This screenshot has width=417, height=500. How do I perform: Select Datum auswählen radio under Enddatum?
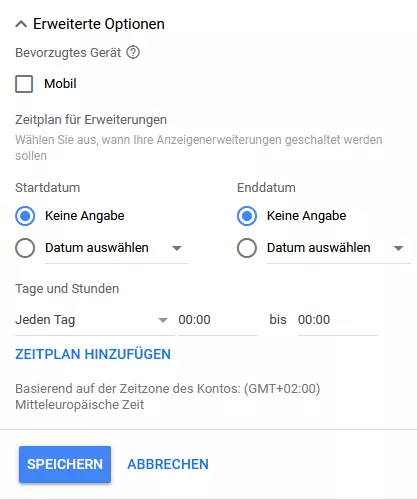tap(247, 248)
